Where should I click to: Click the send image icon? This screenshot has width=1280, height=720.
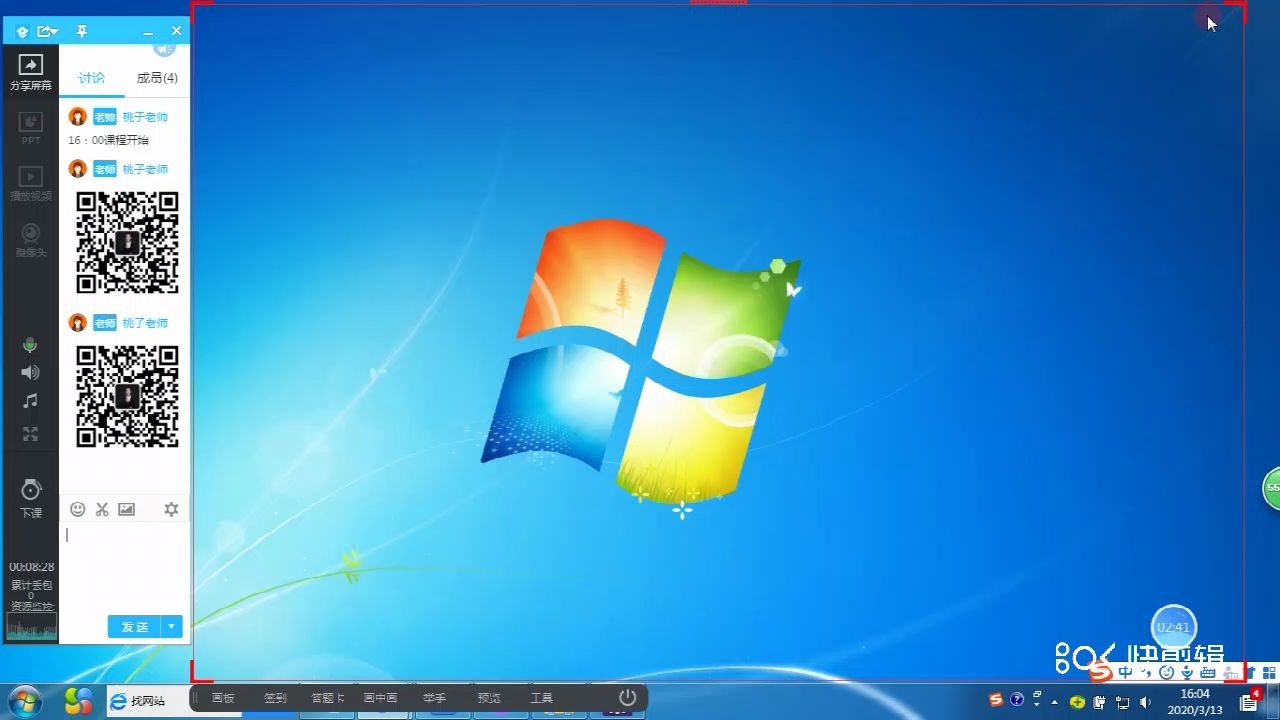(126, 509)
